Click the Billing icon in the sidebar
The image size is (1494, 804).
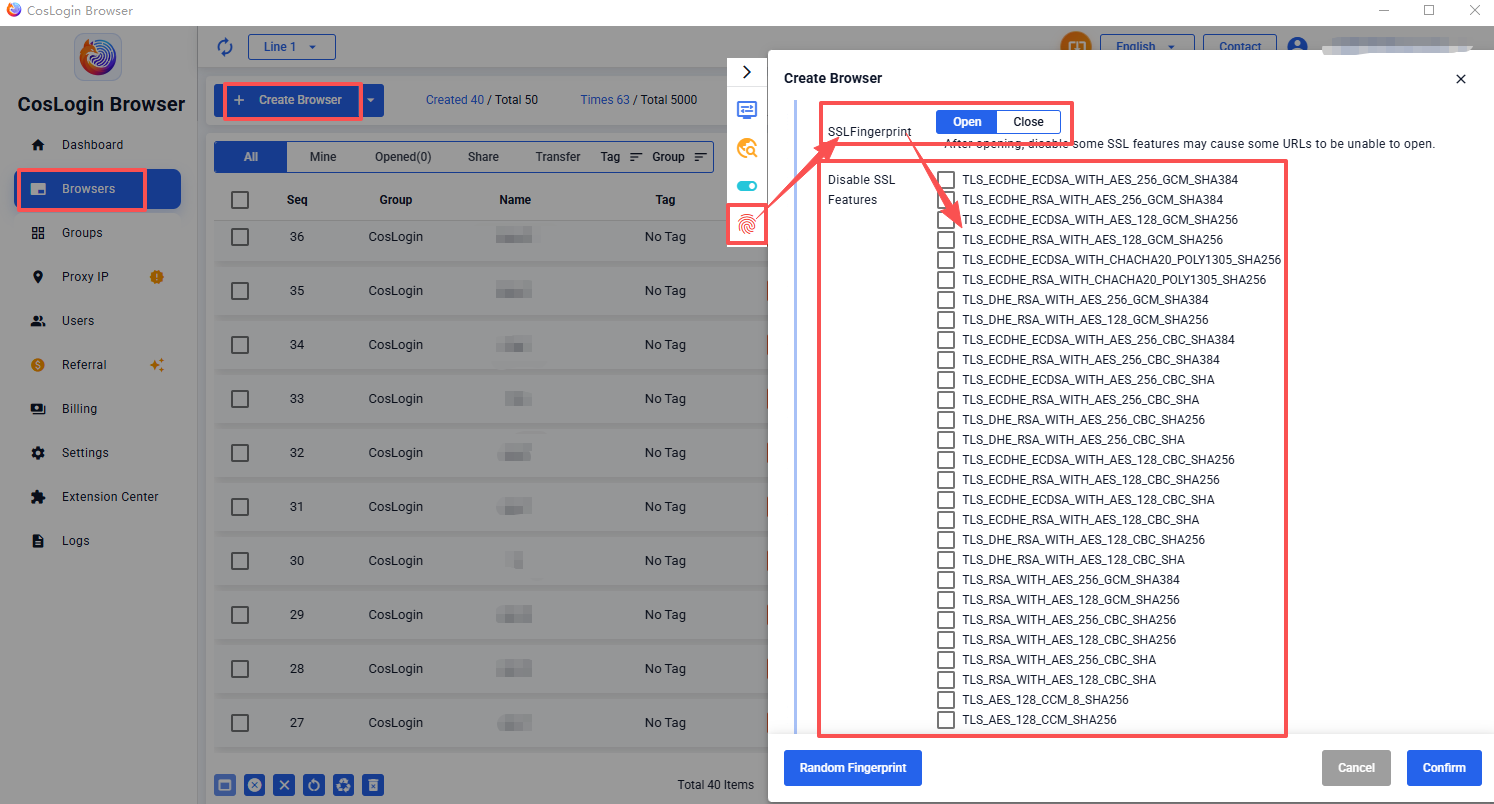point(38,409)
